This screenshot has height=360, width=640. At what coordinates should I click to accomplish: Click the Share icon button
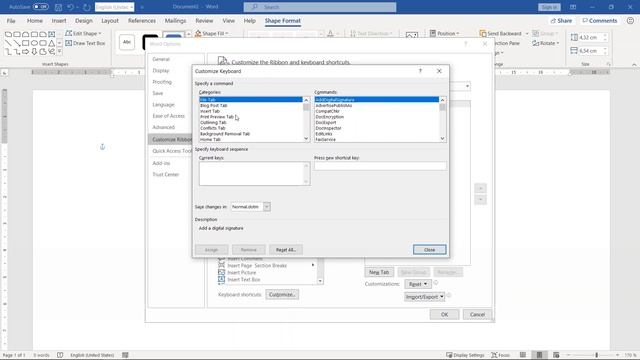[x=561, y=20]
